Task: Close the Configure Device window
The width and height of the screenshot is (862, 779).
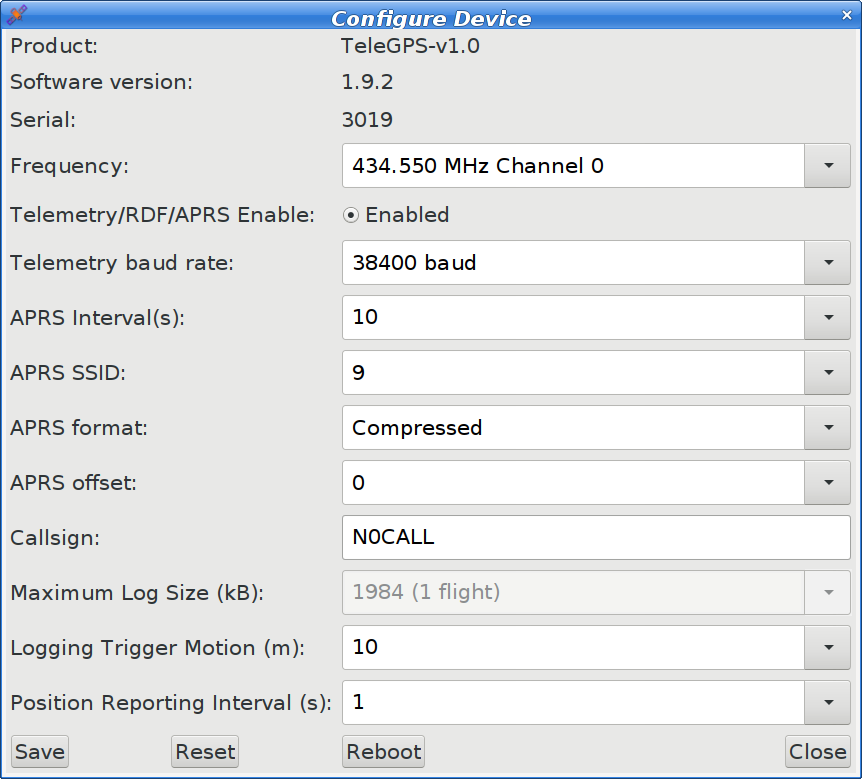Action: pos(846,16)
